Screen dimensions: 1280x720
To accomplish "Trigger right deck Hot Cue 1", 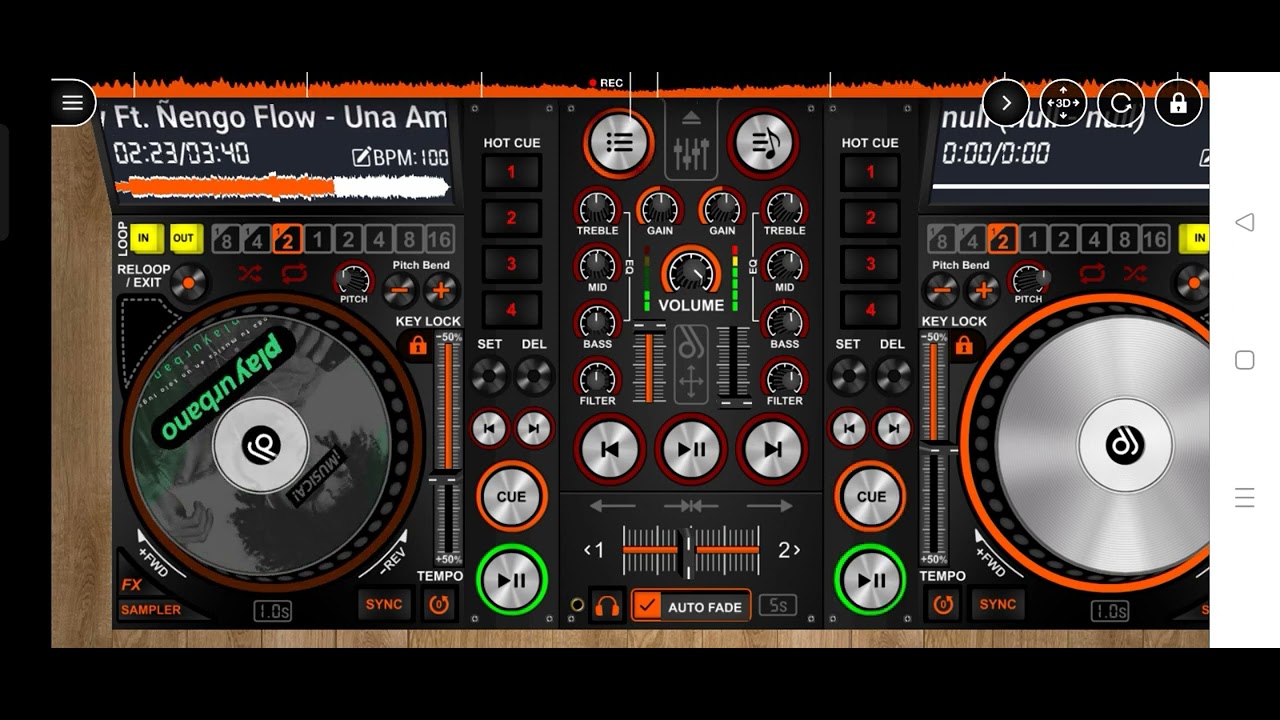I will [870, 172].
